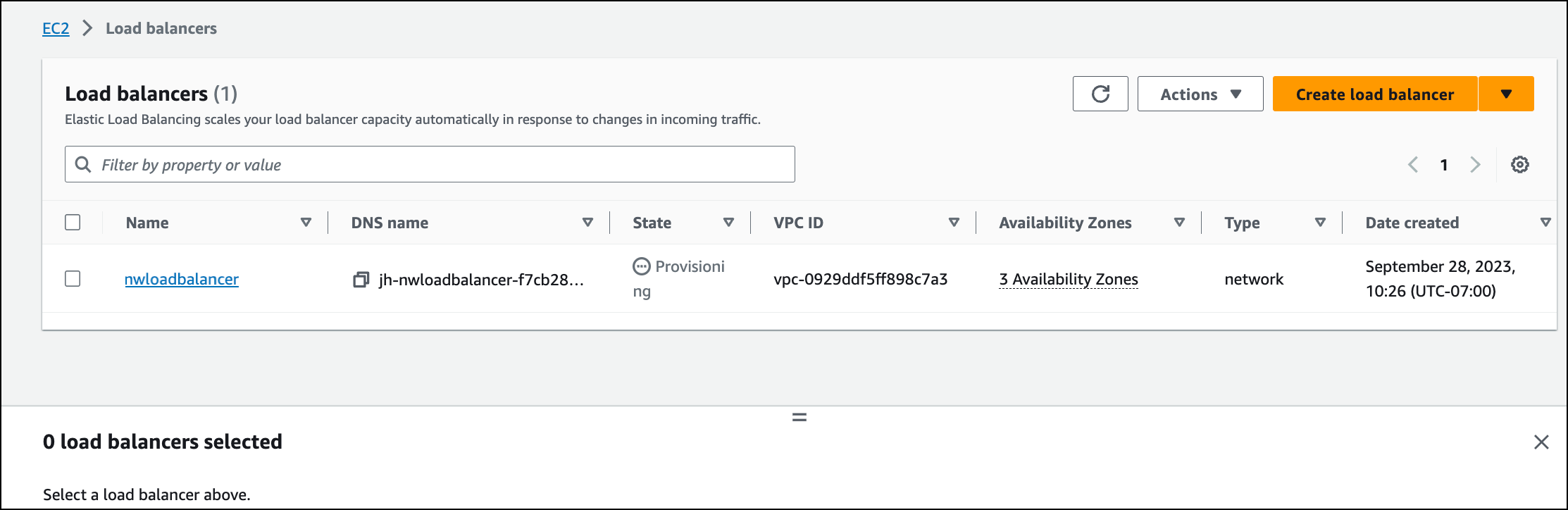The height and width of the screenshot is (510, 1568).
Task: Expand Create load balancer split arrow
Action: [x=1506, y=94]
